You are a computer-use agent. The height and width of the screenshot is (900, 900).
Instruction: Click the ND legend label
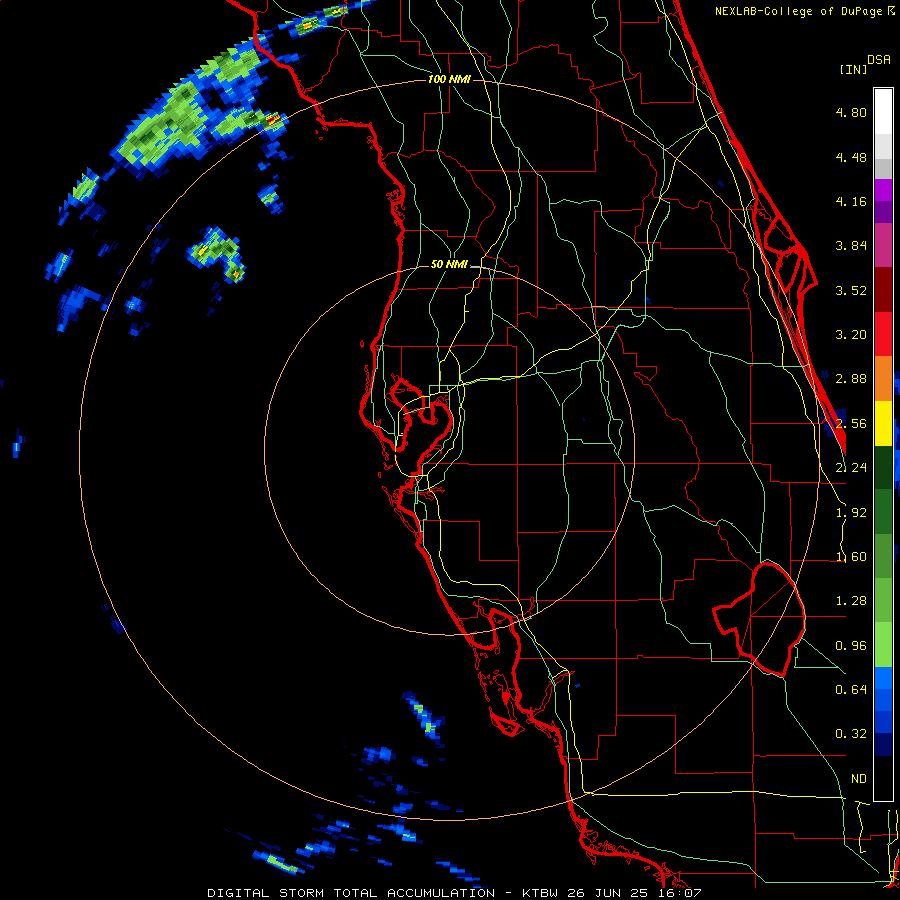coord(859,778)
